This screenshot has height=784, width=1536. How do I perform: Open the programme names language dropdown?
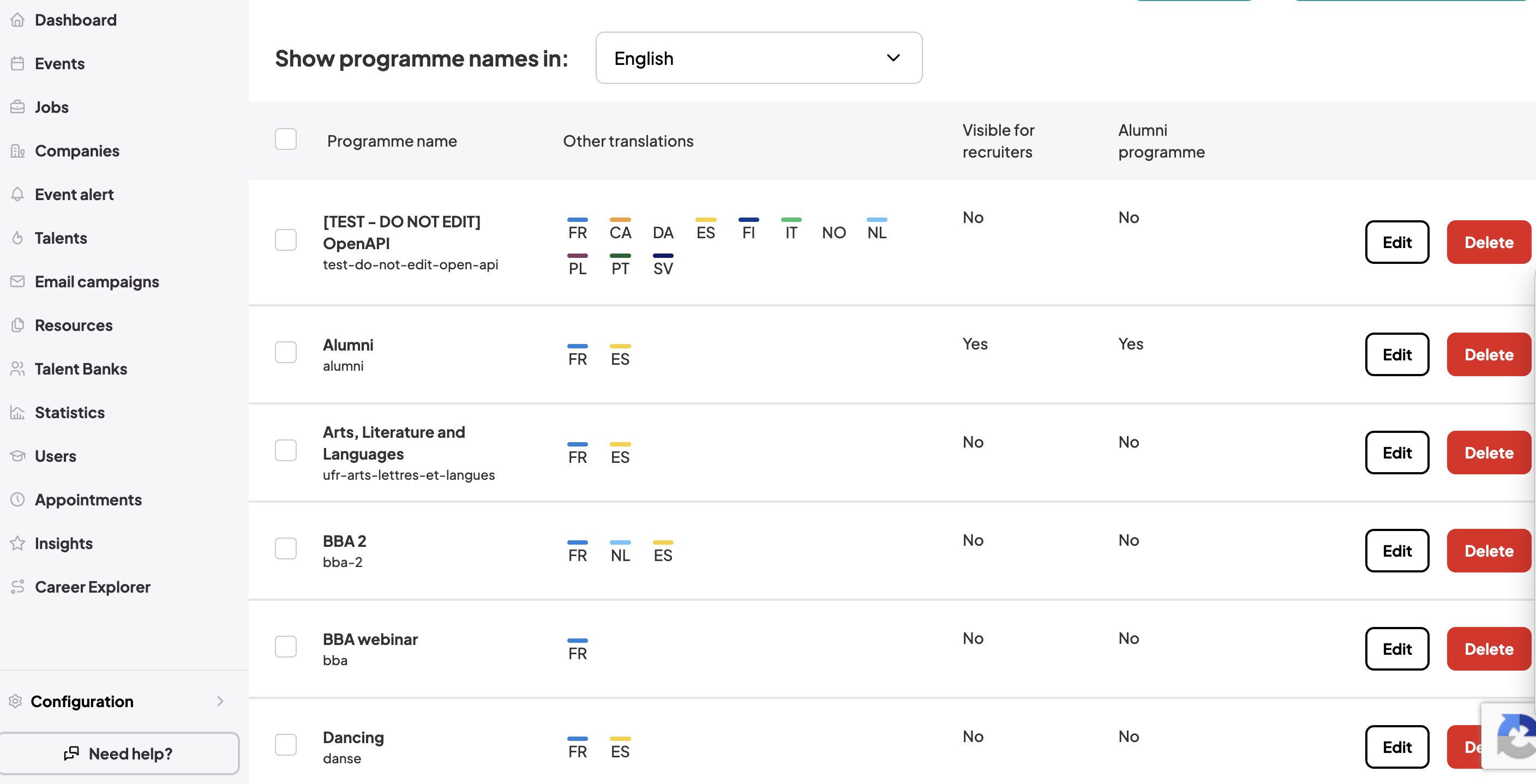pos(759,58)
